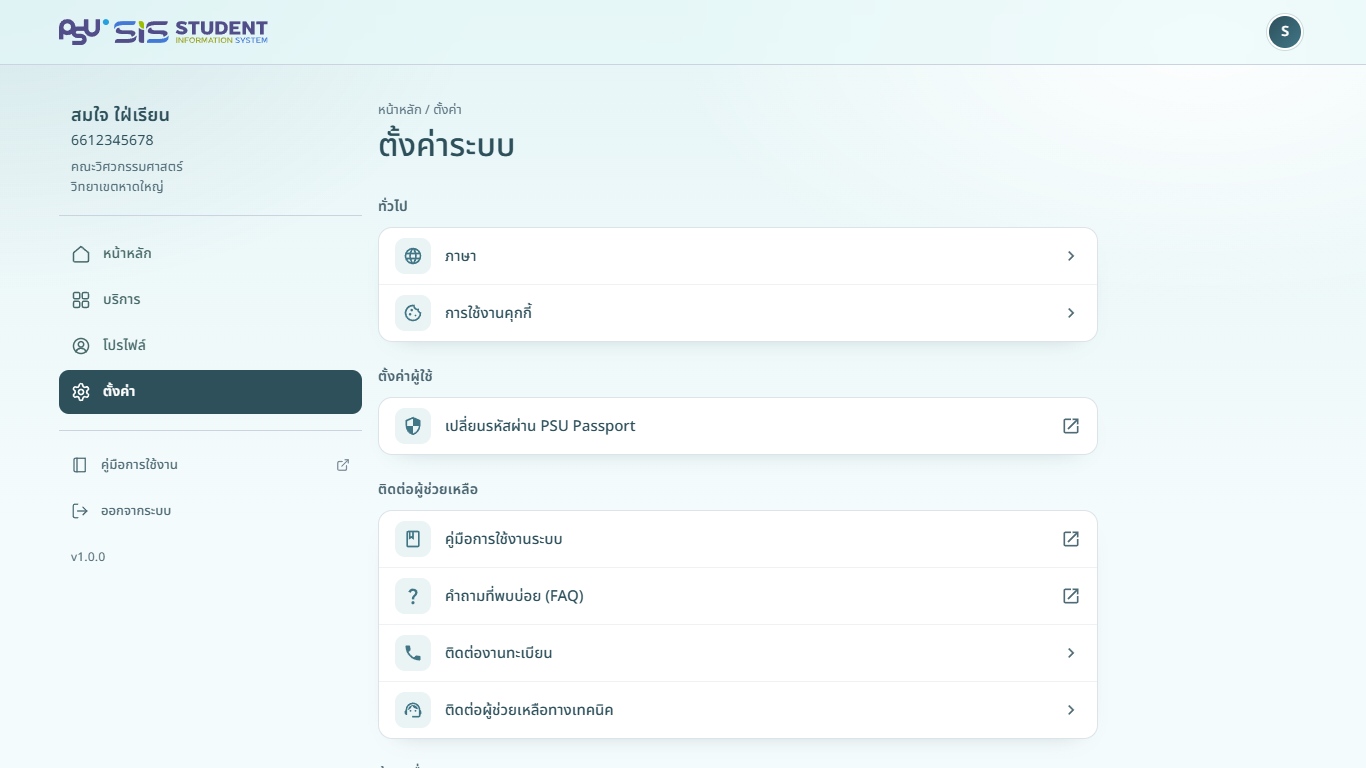1366x768 pixels.
Task: Expand the ติดต่อผู้ช่วยเหลือทางเทคนิค row chevron
Action: pyautogui.click(x=1071, y=710)
